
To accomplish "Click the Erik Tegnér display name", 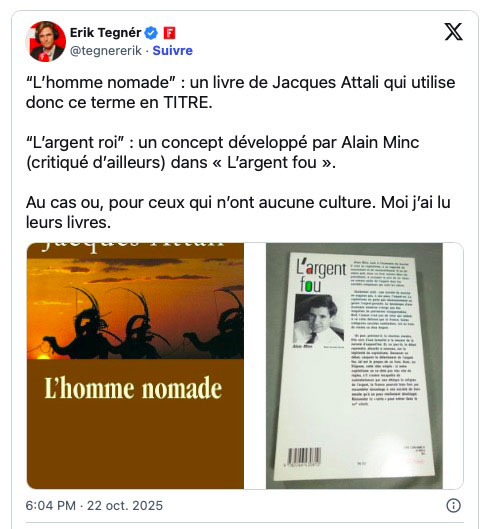I will [x=105, y=33].
